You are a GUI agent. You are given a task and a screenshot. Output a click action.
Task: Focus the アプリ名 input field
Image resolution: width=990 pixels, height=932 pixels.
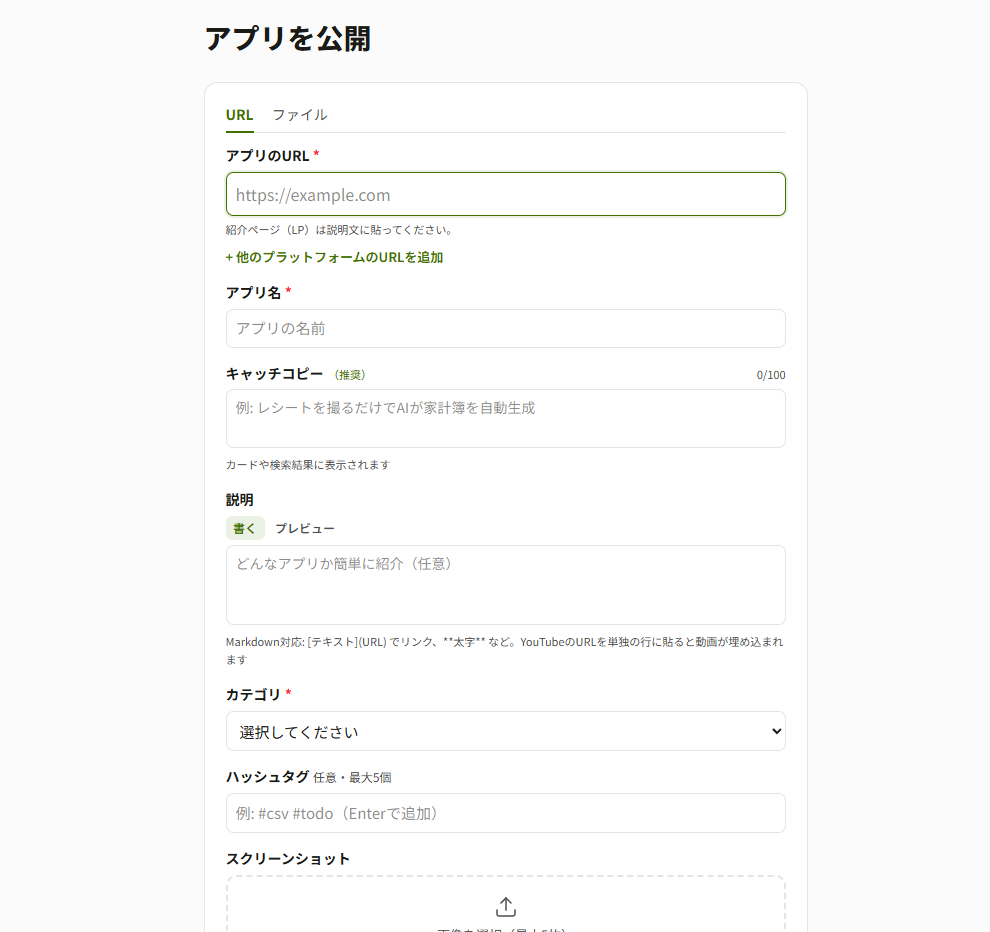(x=506, y=328)
